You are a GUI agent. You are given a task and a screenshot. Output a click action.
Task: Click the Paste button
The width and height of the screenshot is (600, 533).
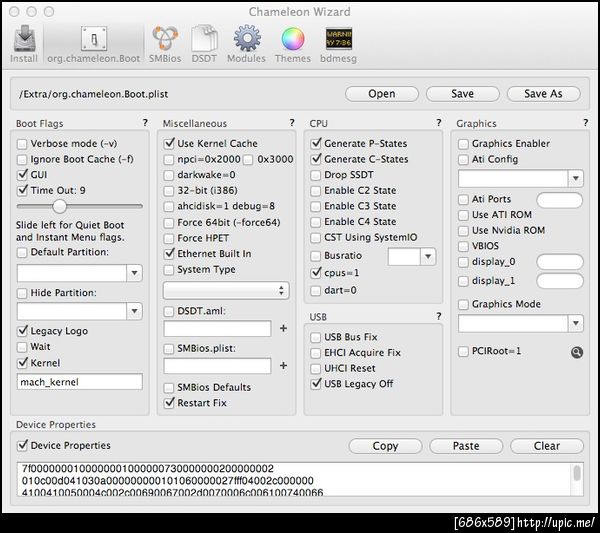click(466, 446)
